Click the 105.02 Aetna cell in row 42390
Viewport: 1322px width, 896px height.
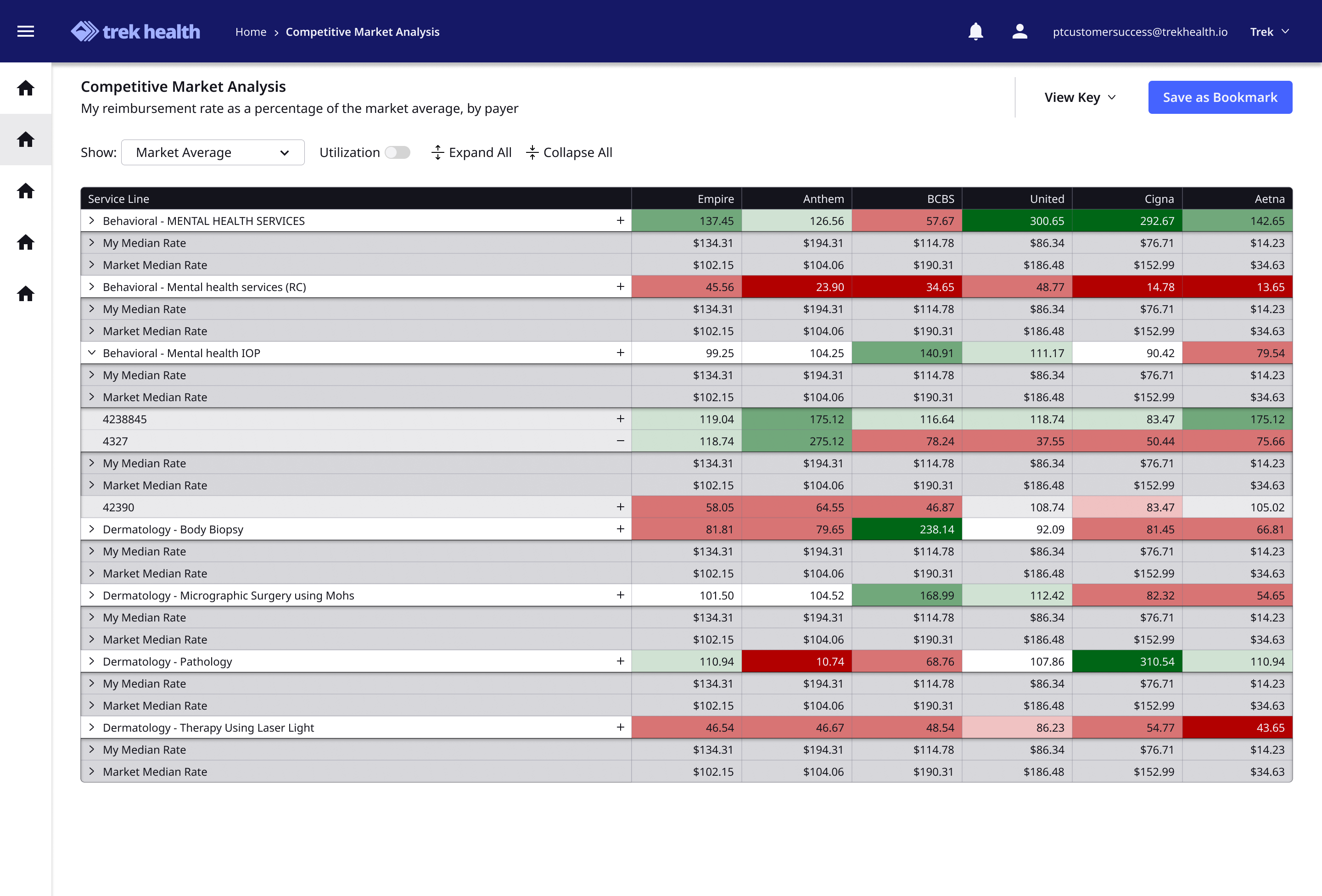[x=1237, y=507]
